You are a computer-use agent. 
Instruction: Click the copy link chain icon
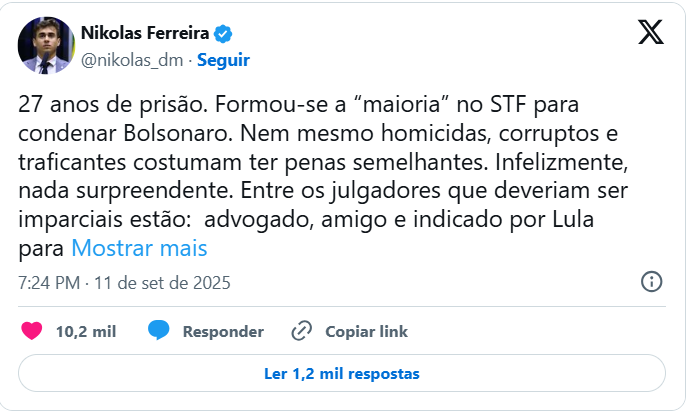(302, 331)
